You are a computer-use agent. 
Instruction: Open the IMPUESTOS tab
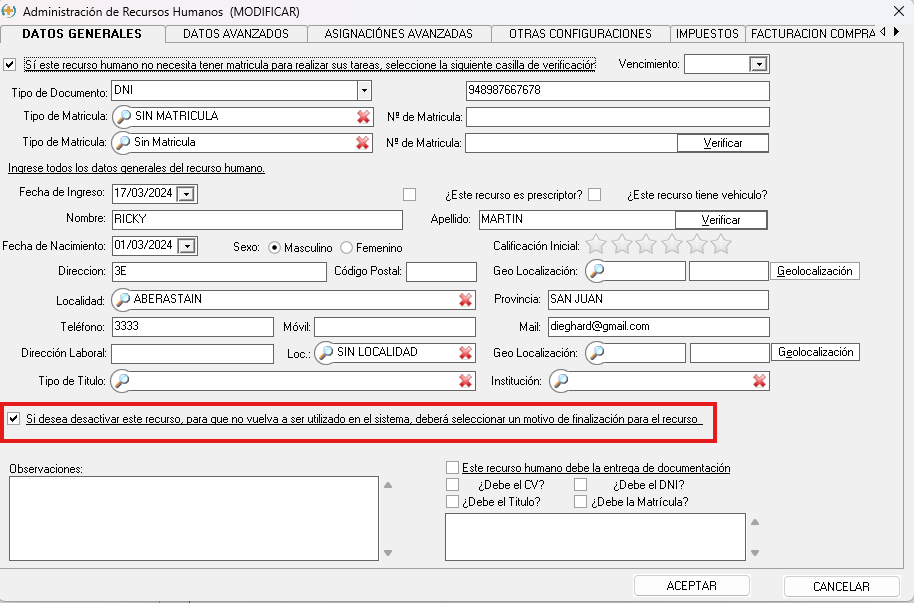tap(707, 34)
